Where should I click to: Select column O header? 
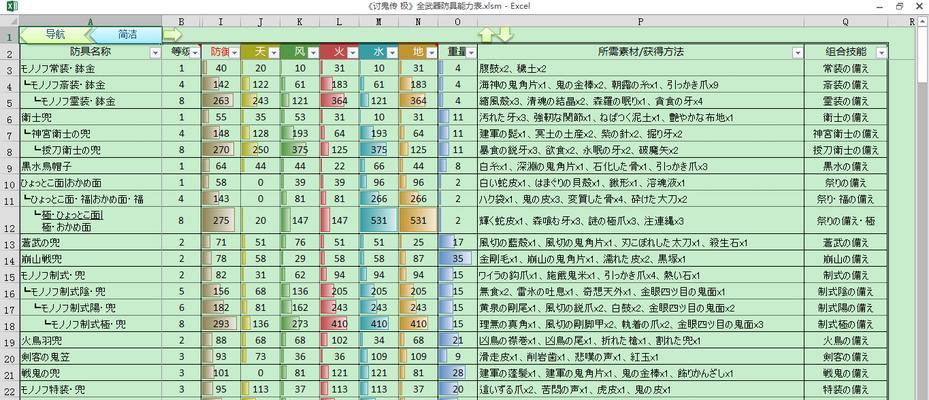(x=458, y=21)
